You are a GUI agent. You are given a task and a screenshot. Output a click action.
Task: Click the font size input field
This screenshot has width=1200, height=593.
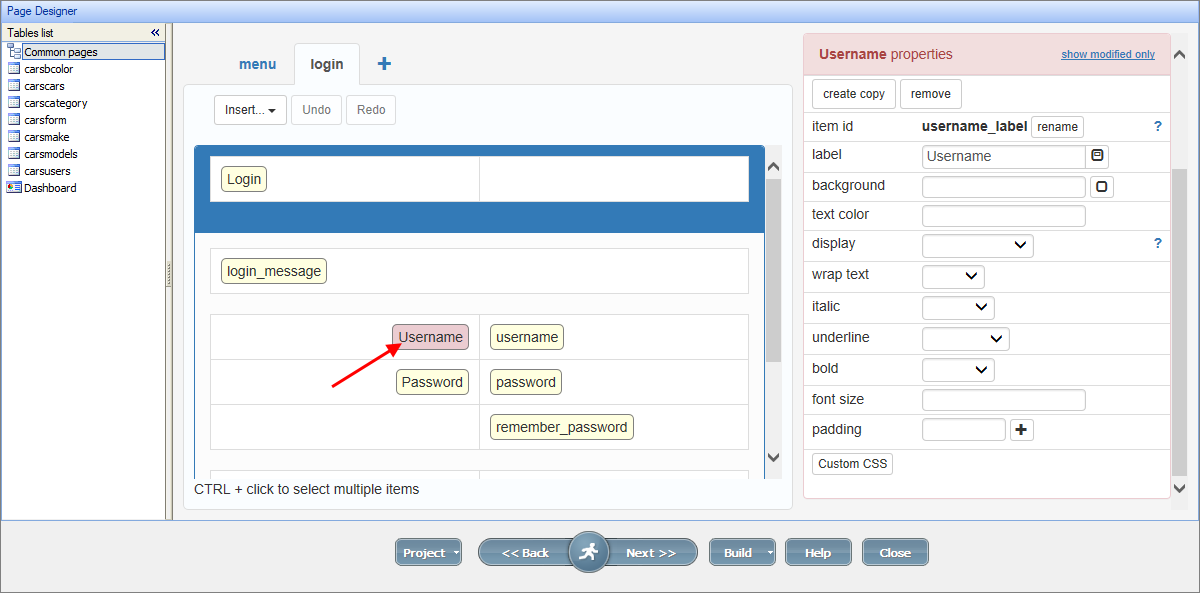click(x=1003, y=400)
